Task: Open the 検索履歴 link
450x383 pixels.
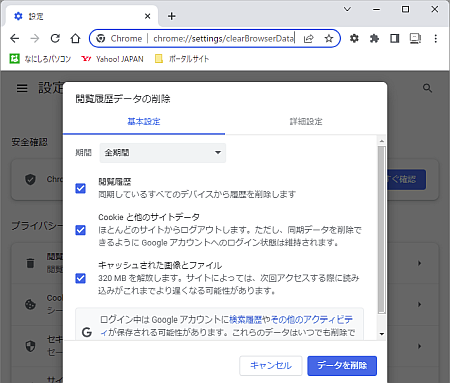Action: point(245,320)
